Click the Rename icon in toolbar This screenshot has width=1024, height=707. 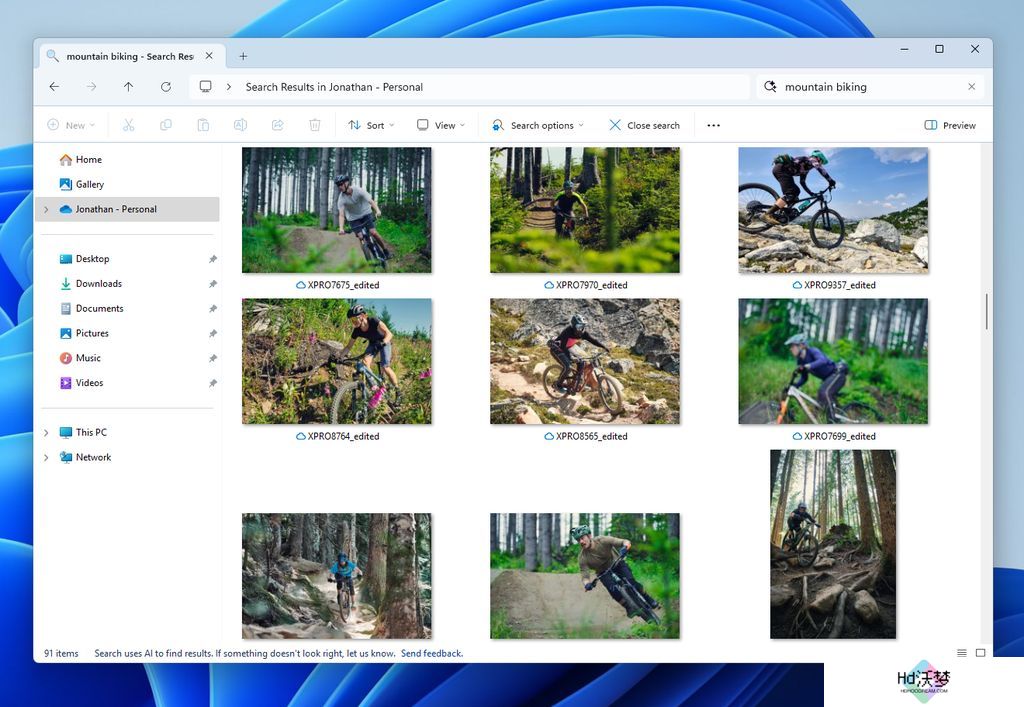(x=240, y=125)
